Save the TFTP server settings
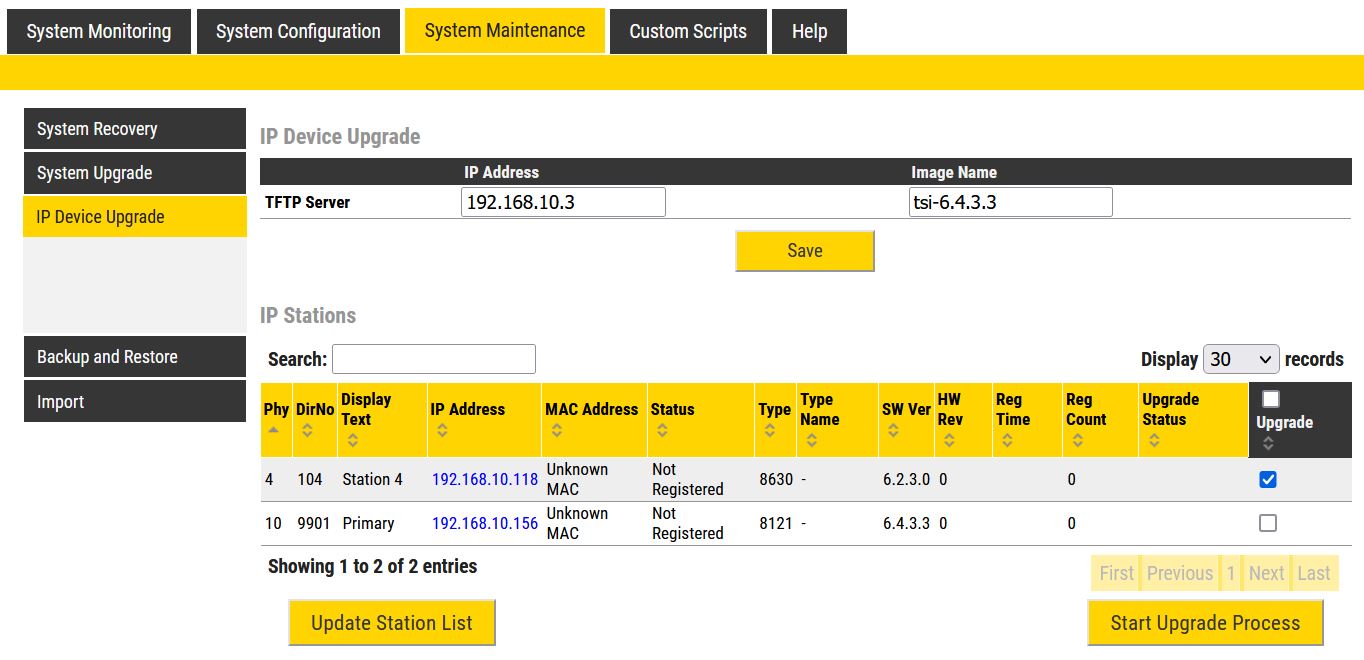 (x=804, y=251)
